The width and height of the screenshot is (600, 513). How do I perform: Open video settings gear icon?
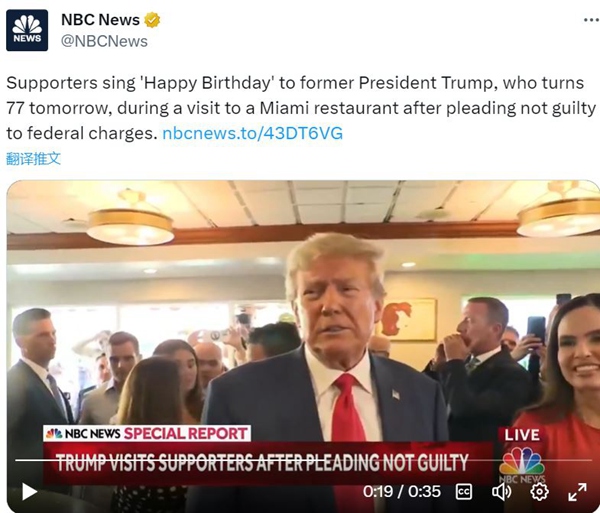pos(539,492)
